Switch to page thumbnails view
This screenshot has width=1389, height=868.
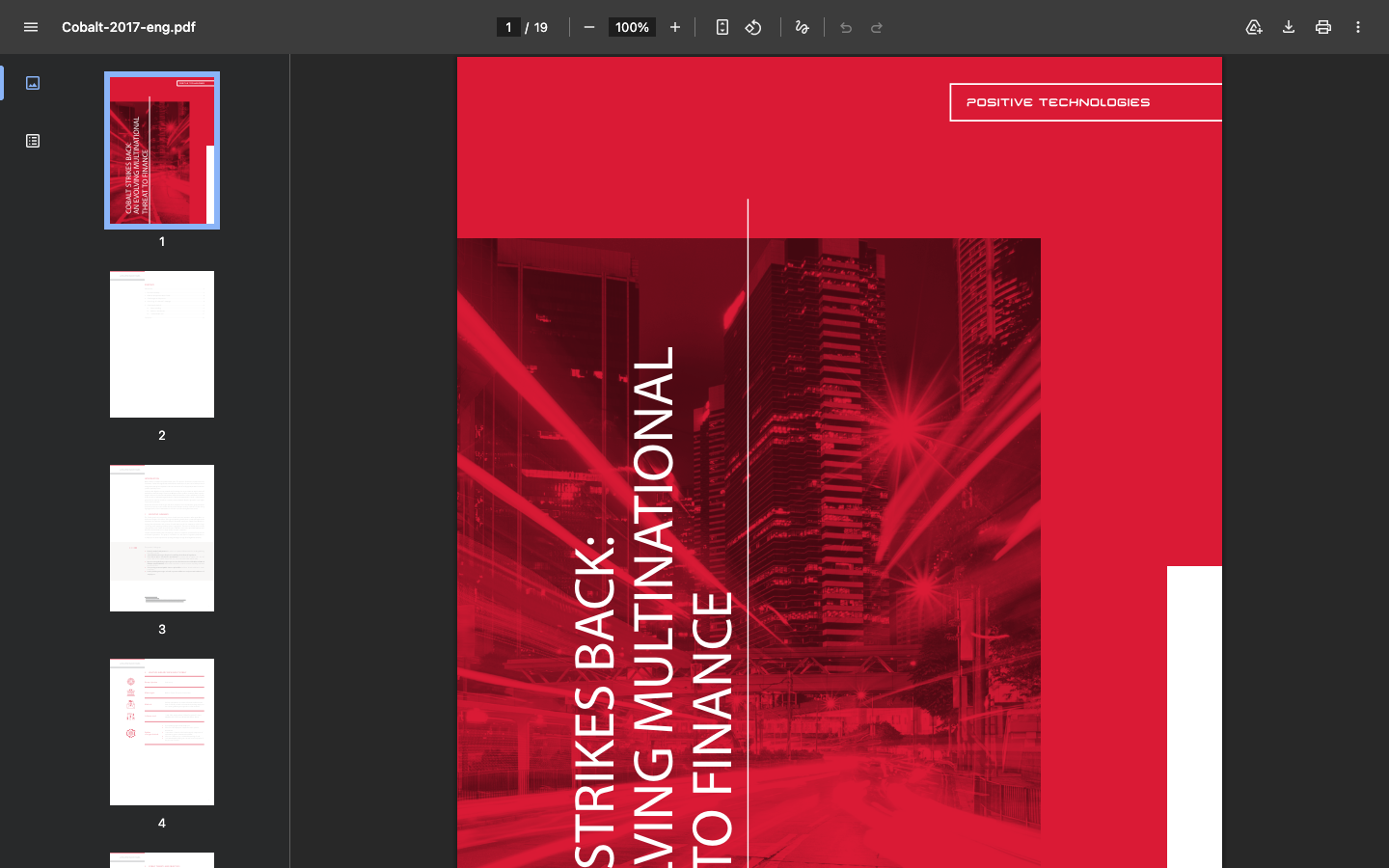pos(33,83)
